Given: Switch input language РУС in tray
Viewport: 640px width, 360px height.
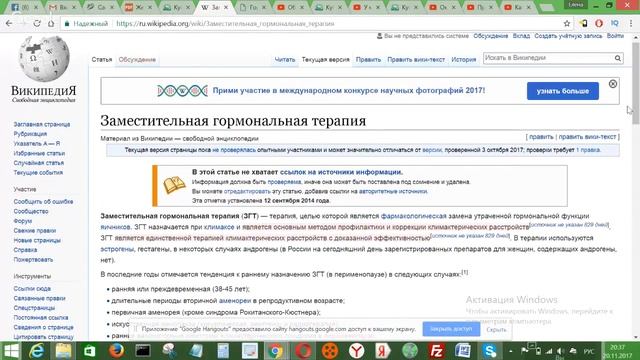Looking at the screenshot, I should point(589,351).
